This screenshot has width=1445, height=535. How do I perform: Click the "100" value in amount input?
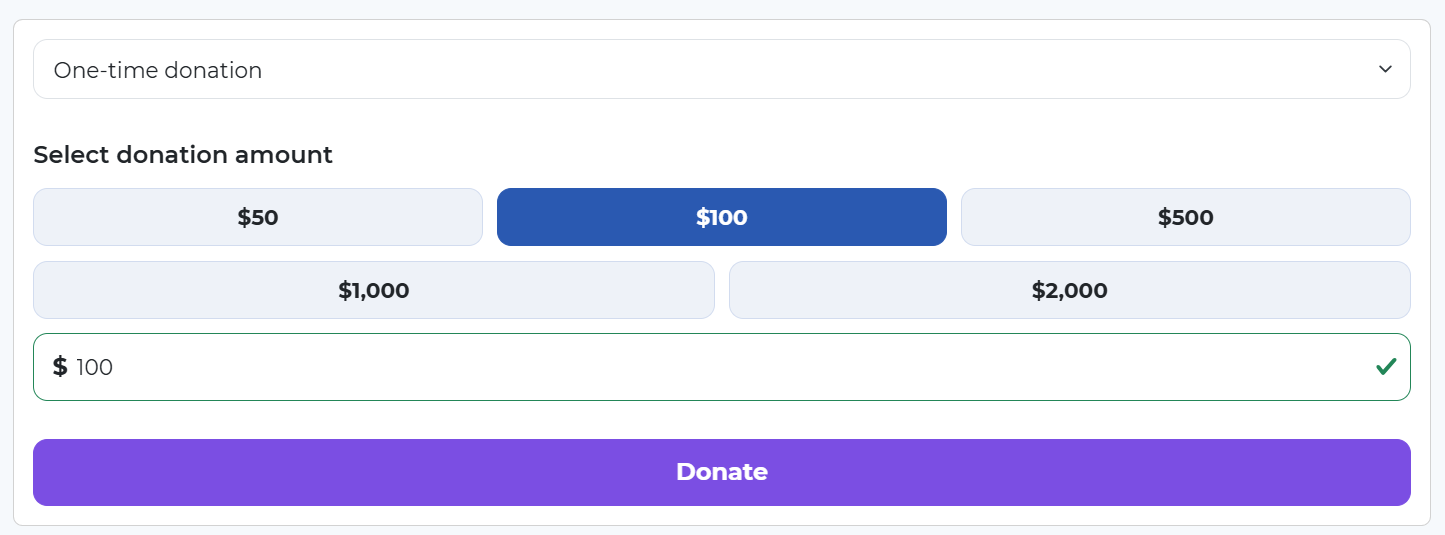(95, 367)
